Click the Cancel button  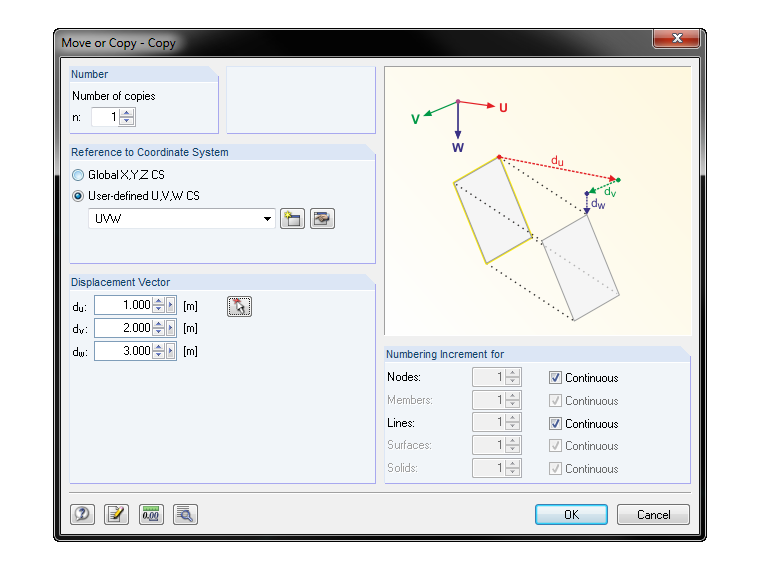[x=653, y=514]
